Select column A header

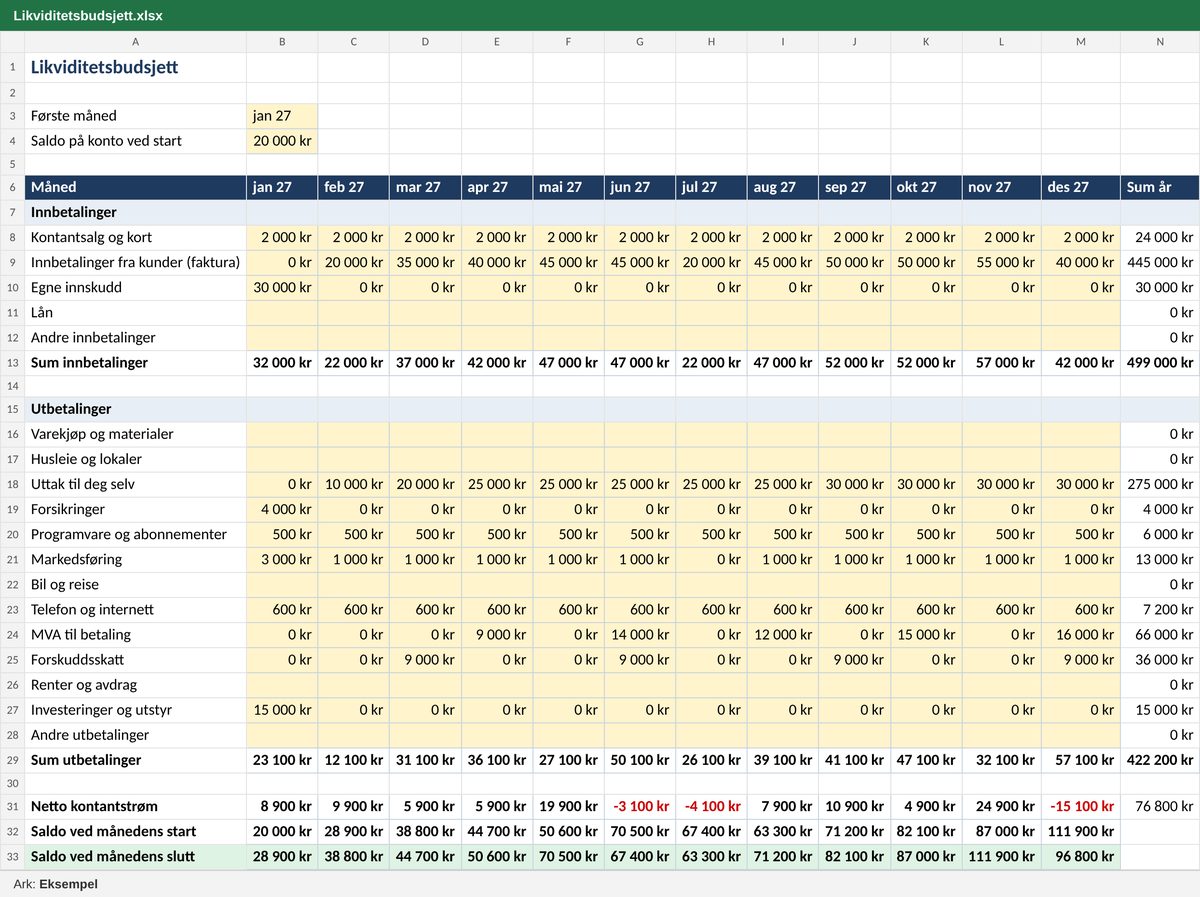[x=136, y=42]
